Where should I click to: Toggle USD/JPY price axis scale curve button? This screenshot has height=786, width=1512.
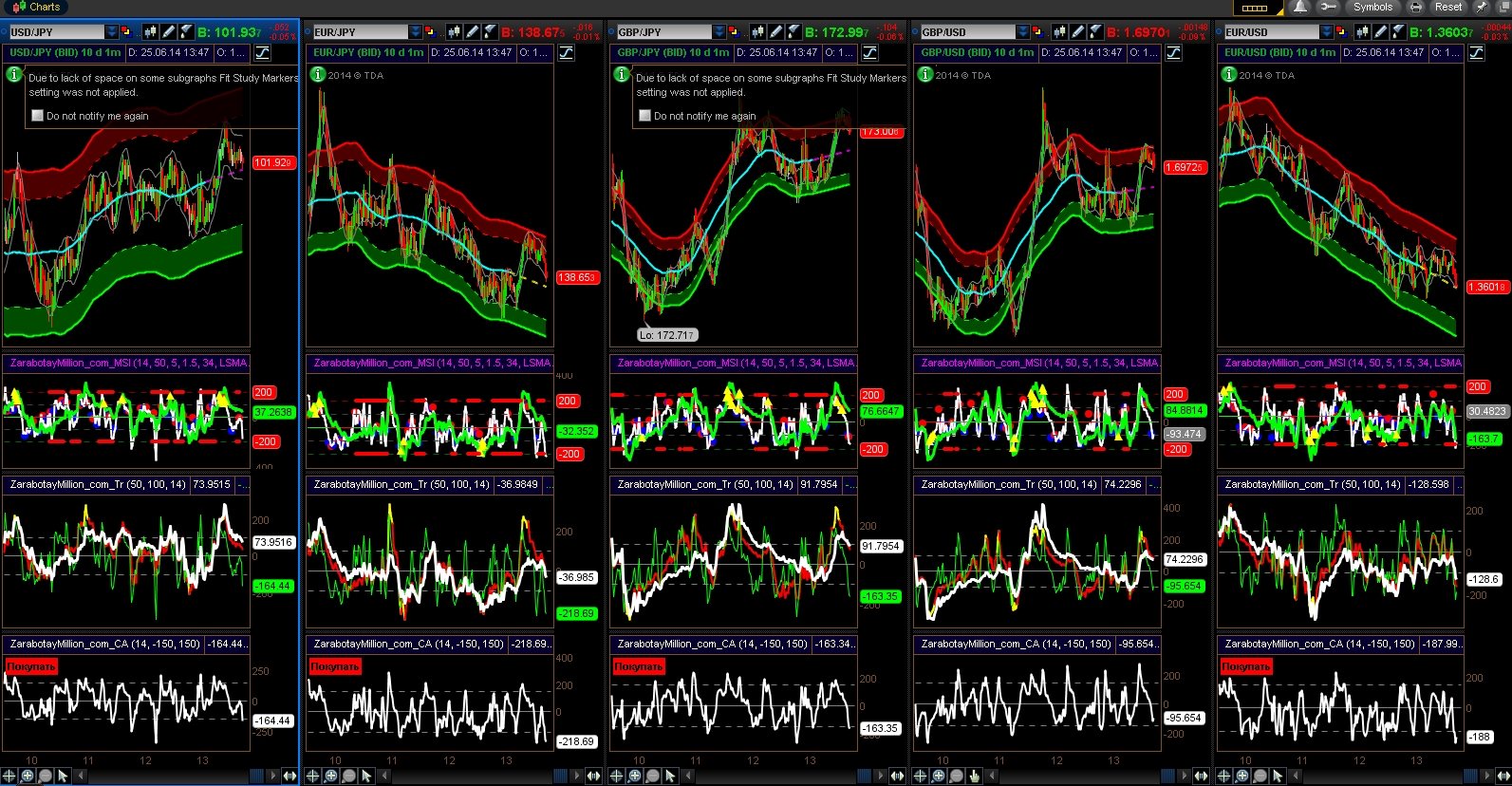(x=262, y=53)
